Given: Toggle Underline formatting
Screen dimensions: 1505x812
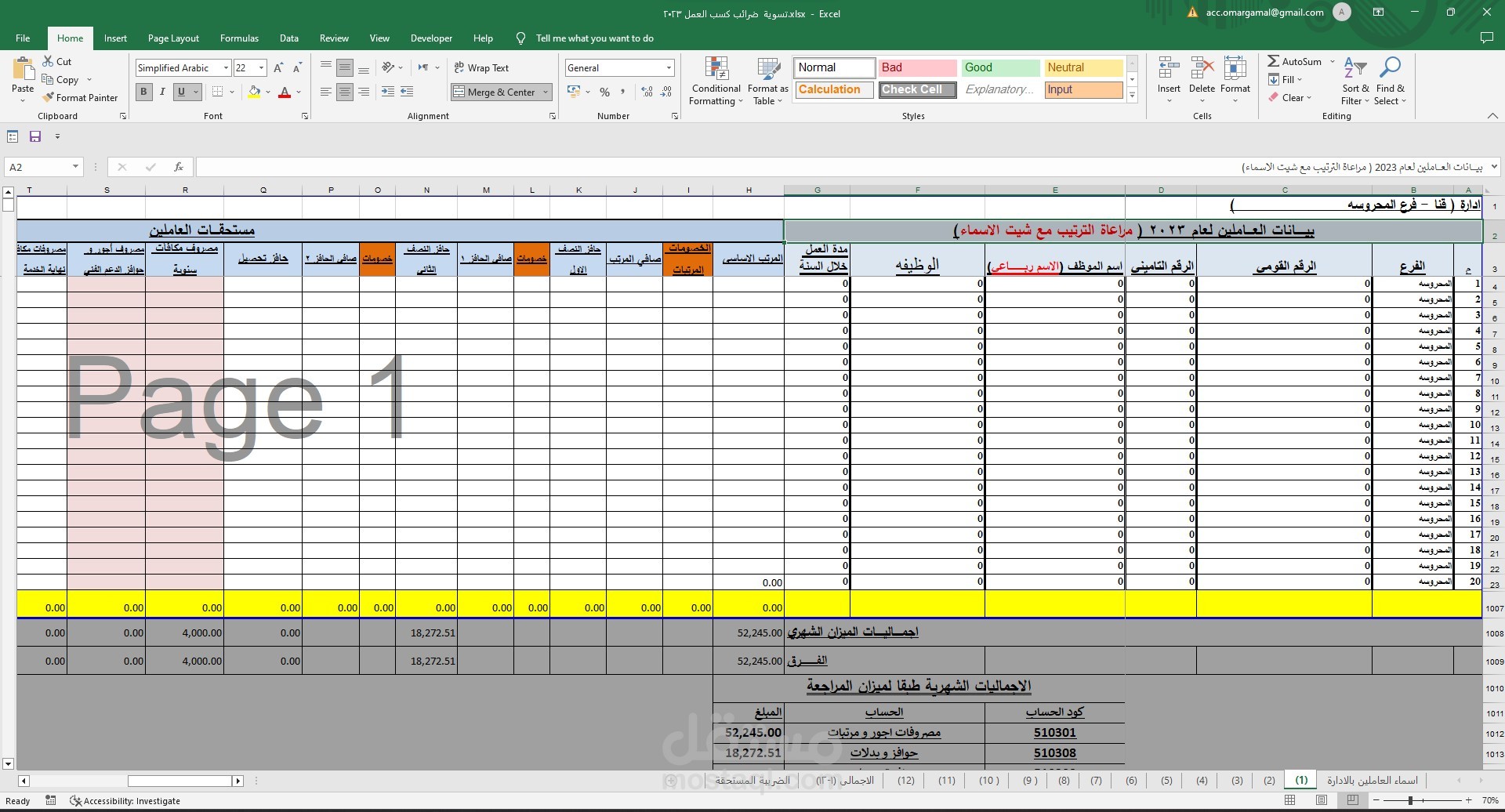Looking at the screenshot, I should (181, 92).
